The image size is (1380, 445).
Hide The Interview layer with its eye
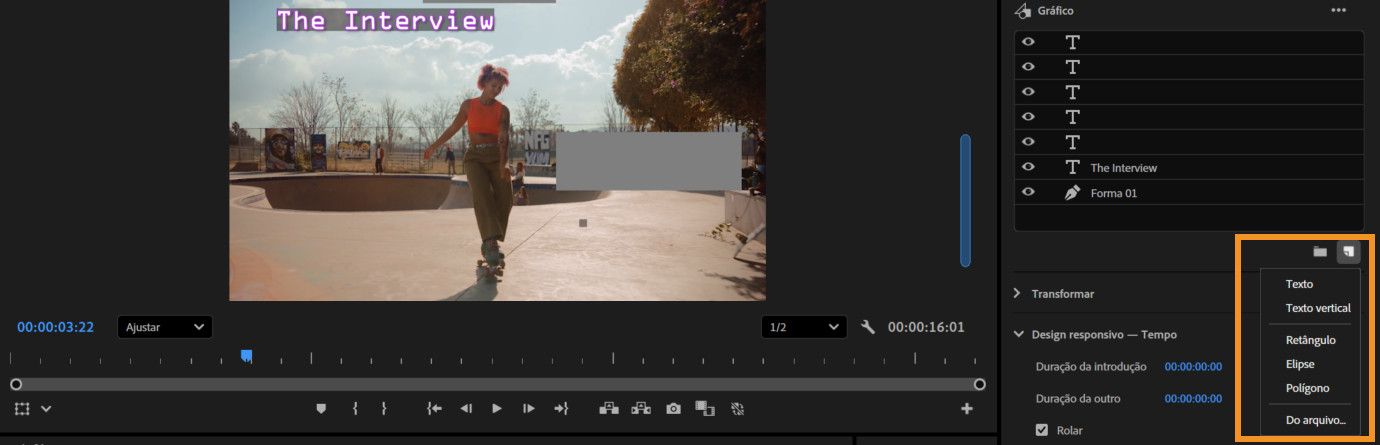[x=1028, y=167]
